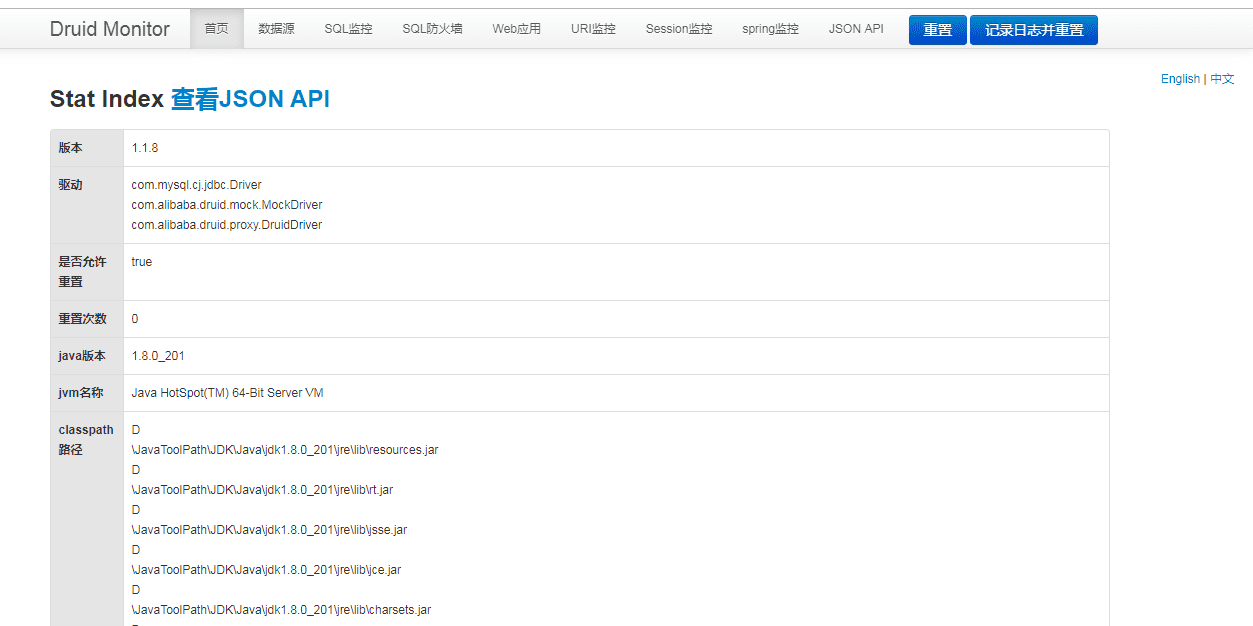The width and height of the screenshot is (1253, 626).
Task: Select the value true
Action: tap(142, 262)
